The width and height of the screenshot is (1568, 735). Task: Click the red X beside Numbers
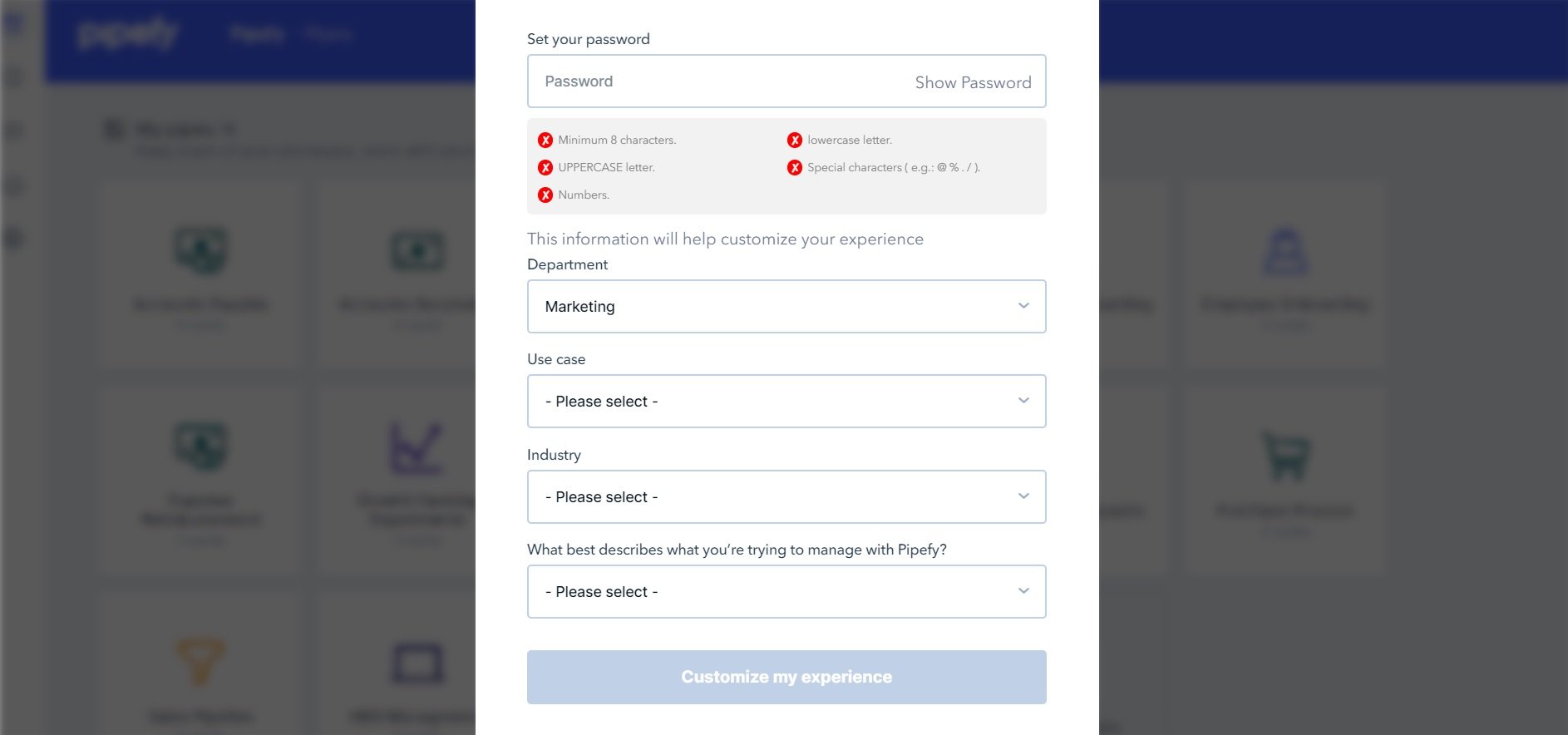[545, 195]
